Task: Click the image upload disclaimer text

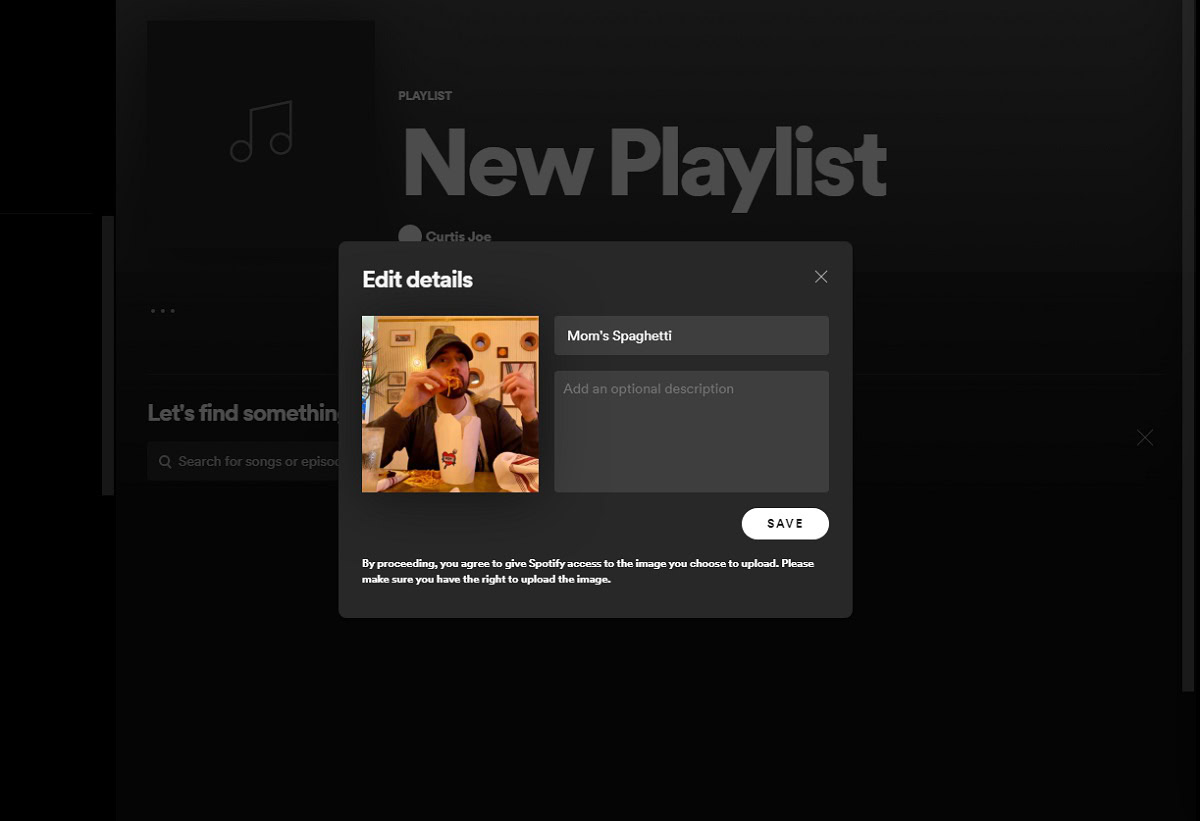Action: click(x=587, y=571)
